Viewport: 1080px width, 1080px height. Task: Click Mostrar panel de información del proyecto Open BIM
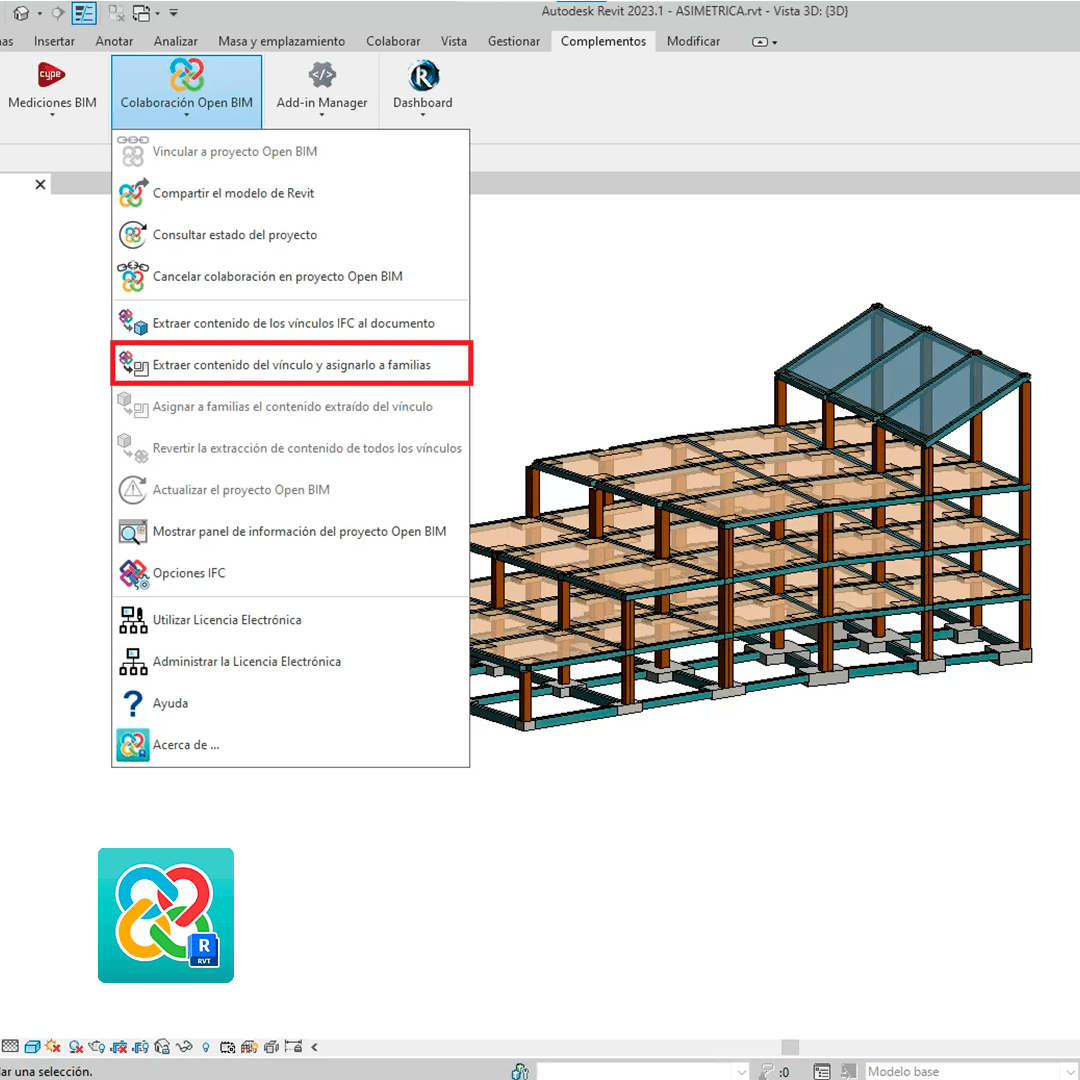pyautogui.click(x=299, y=531)
